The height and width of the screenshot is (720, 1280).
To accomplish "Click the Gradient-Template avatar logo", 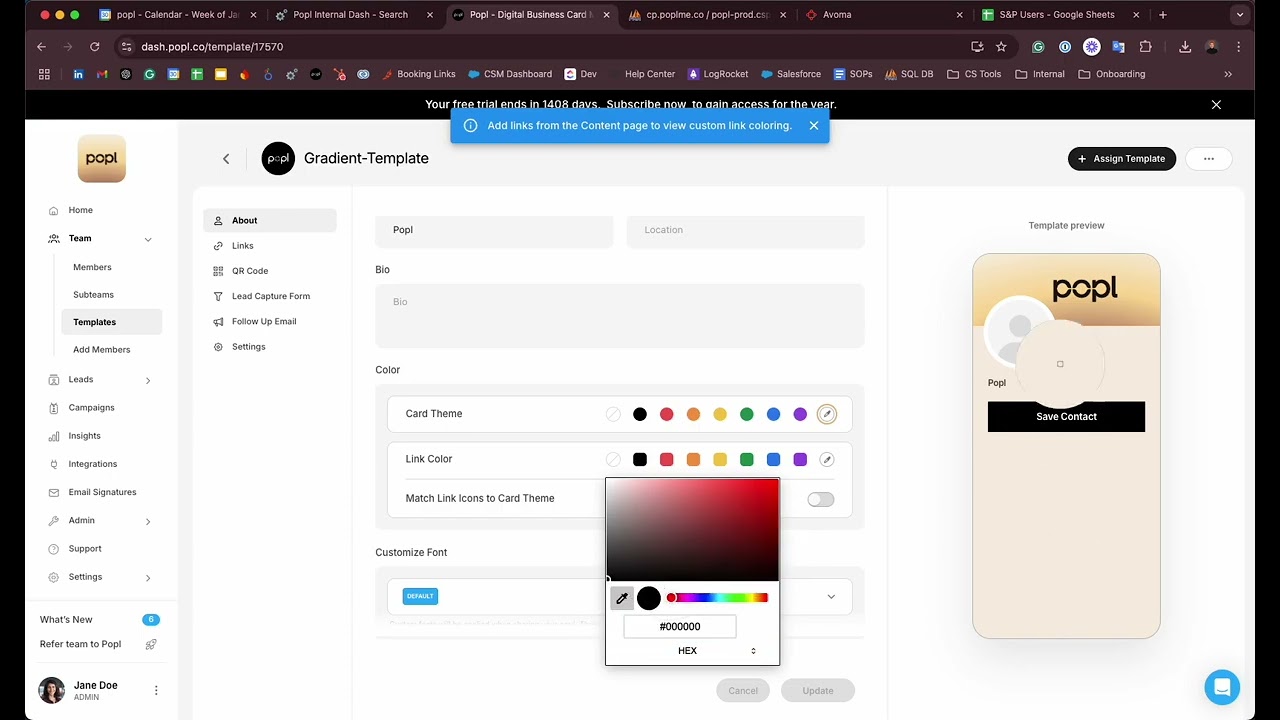I will [x=278, y=159].
